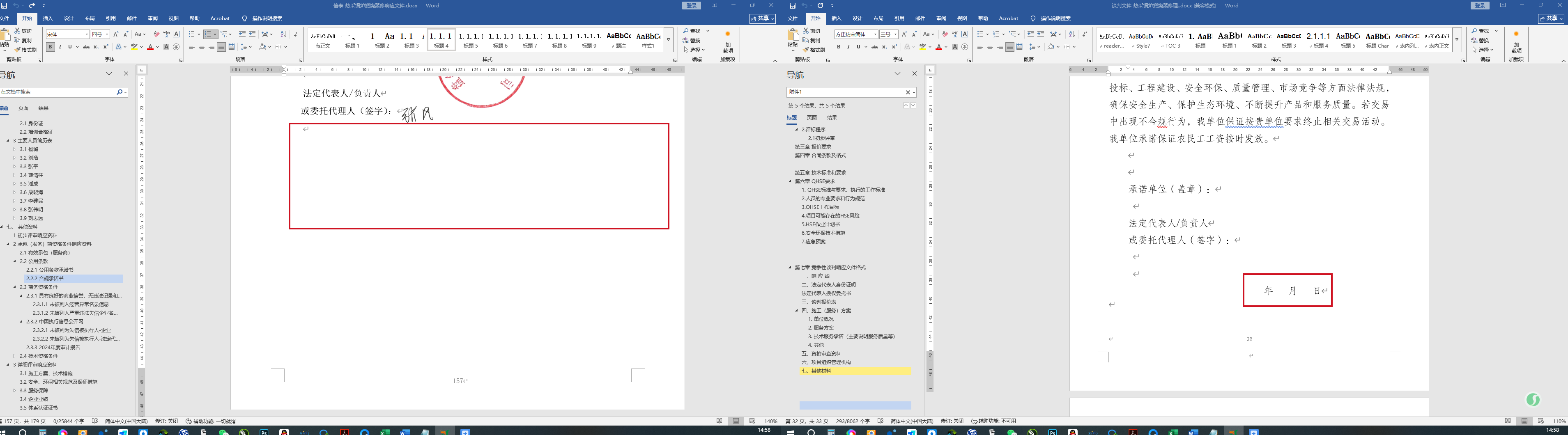Viewport: 1568px width, 435px height.
Task: Open navigation pane options chevron in 信泰 window
Action: click(x=109, y=73)
